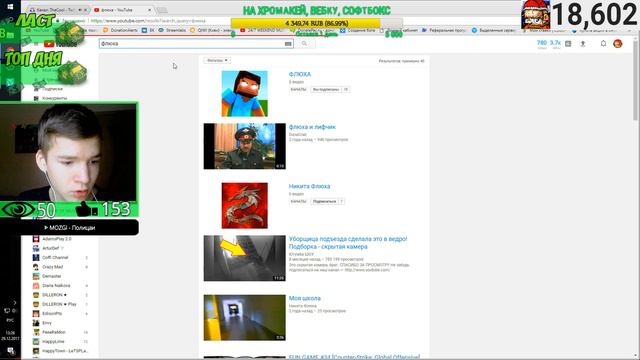Screen dimensions: 640x360
Task: Open the DonationAlerts bookmark
Action: click(120, 30)
